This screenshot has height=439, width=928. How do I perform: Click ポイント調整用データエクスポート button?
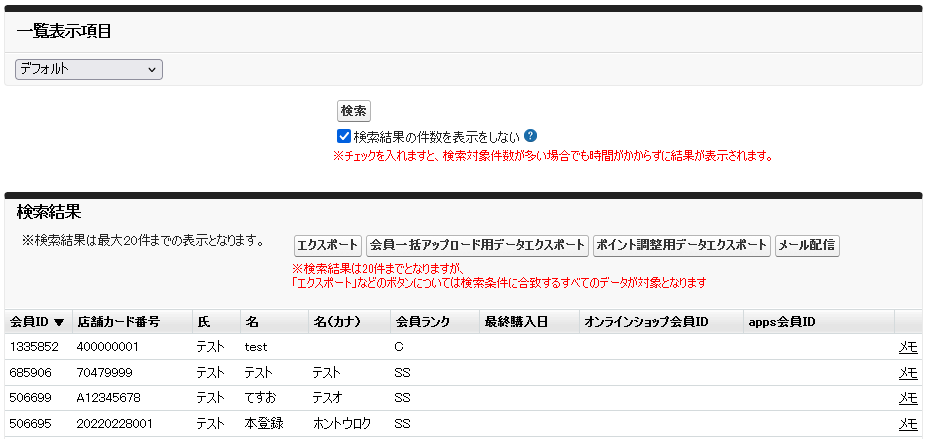[681, 245]
